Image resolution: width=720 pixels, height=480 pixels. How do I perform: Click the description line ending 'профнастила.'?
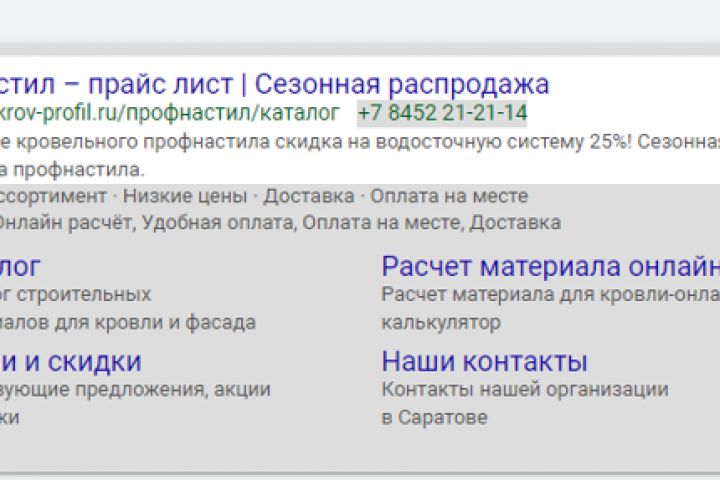coord(72,170)
